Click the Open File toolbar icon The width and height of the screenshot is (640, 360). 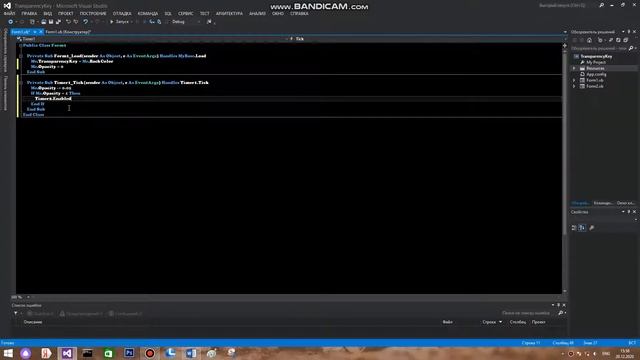[43, 22]
